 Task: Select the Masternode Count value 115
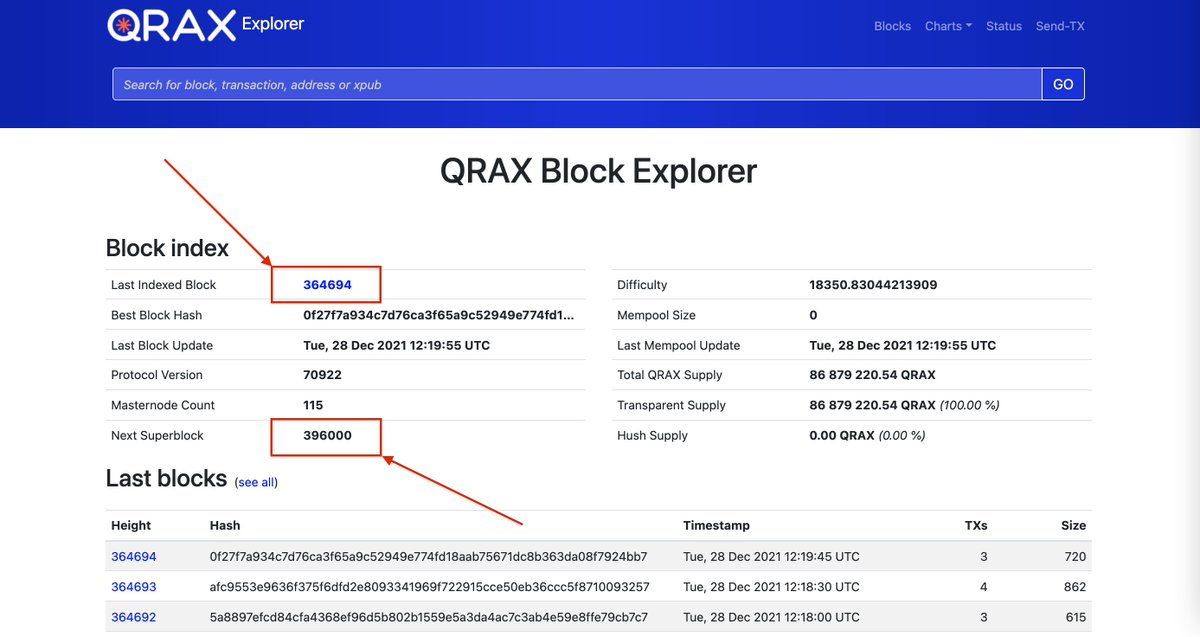pos(314,405)
